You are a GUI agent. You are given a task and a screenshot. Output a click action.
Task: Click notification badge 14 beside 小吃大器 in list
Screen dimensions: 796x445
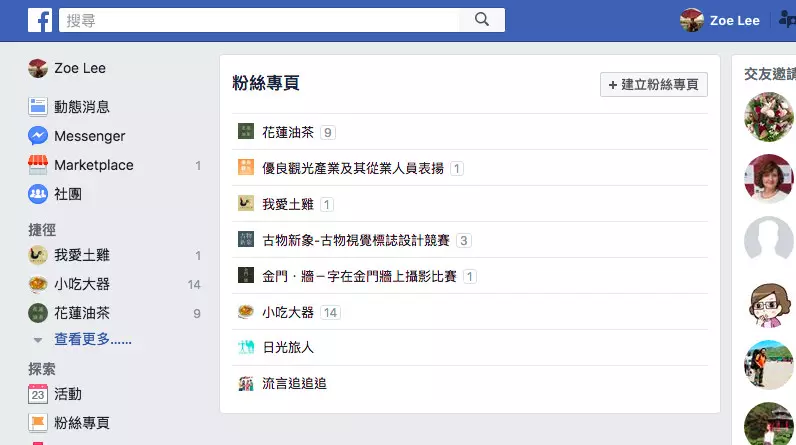pyautogui.click(x=330, y=313)
